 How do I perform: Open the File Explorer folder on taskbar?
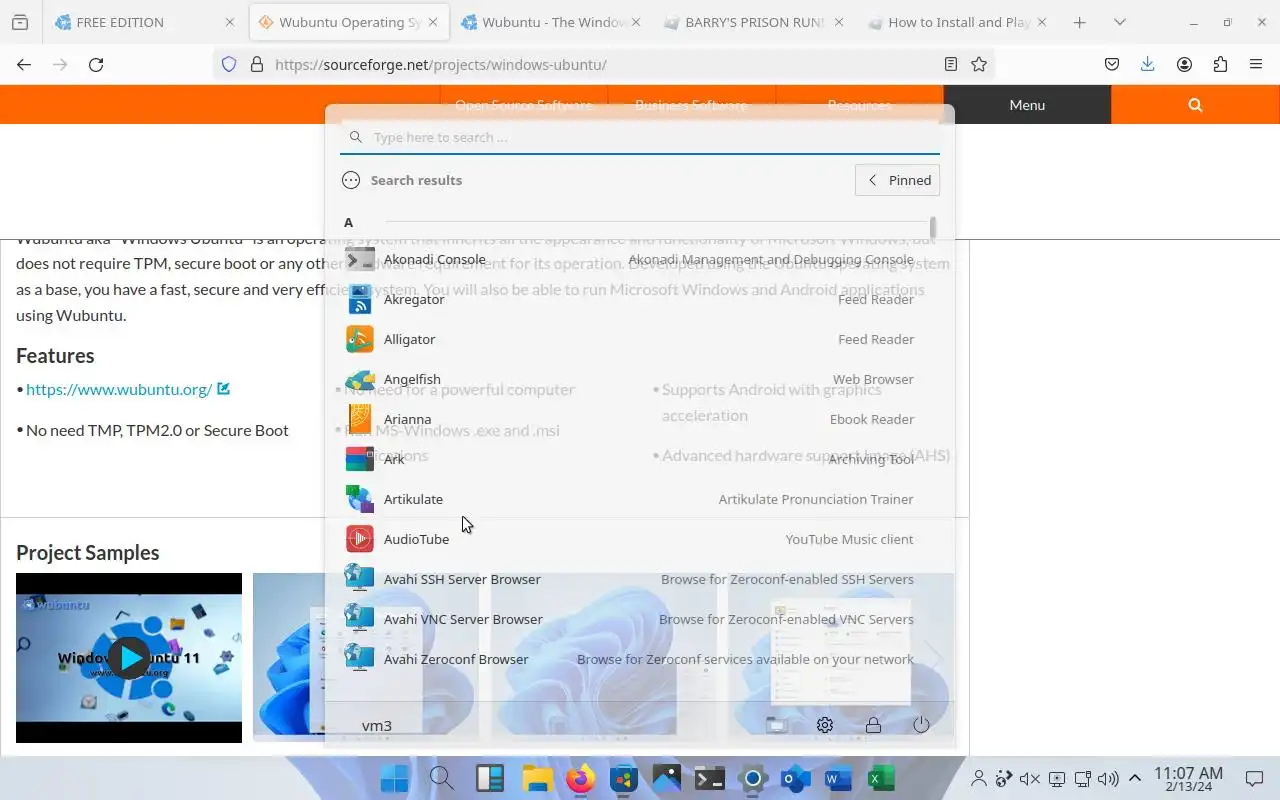click(x=537, y=778)
